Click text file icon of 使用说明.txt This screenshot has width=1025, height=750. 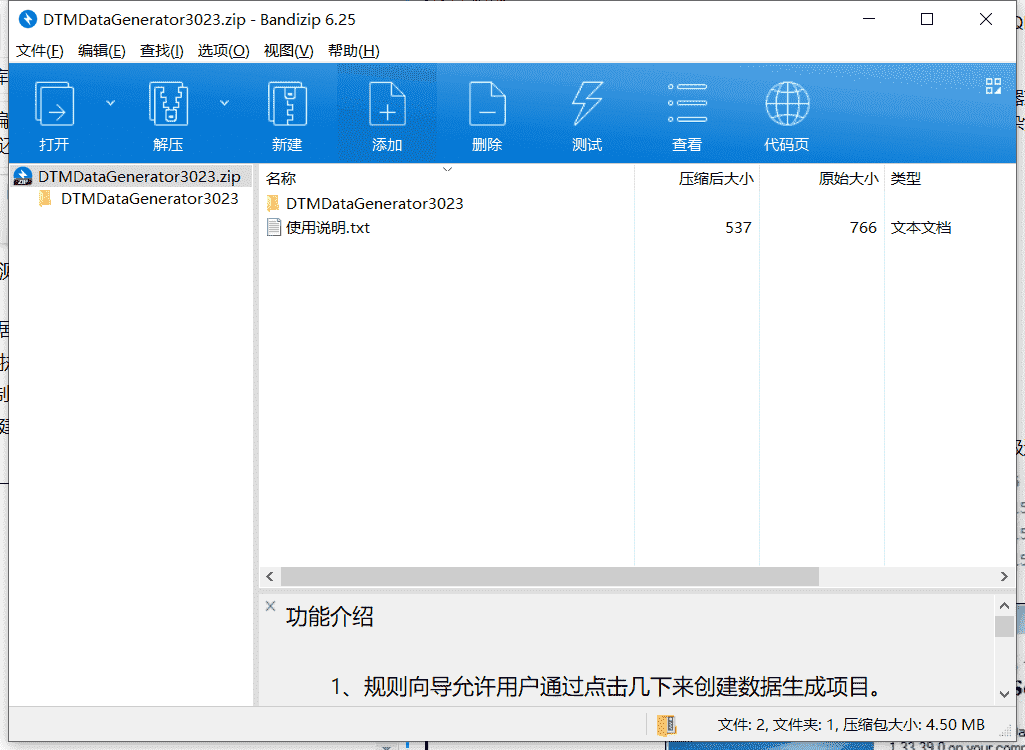tap(274, 228)
